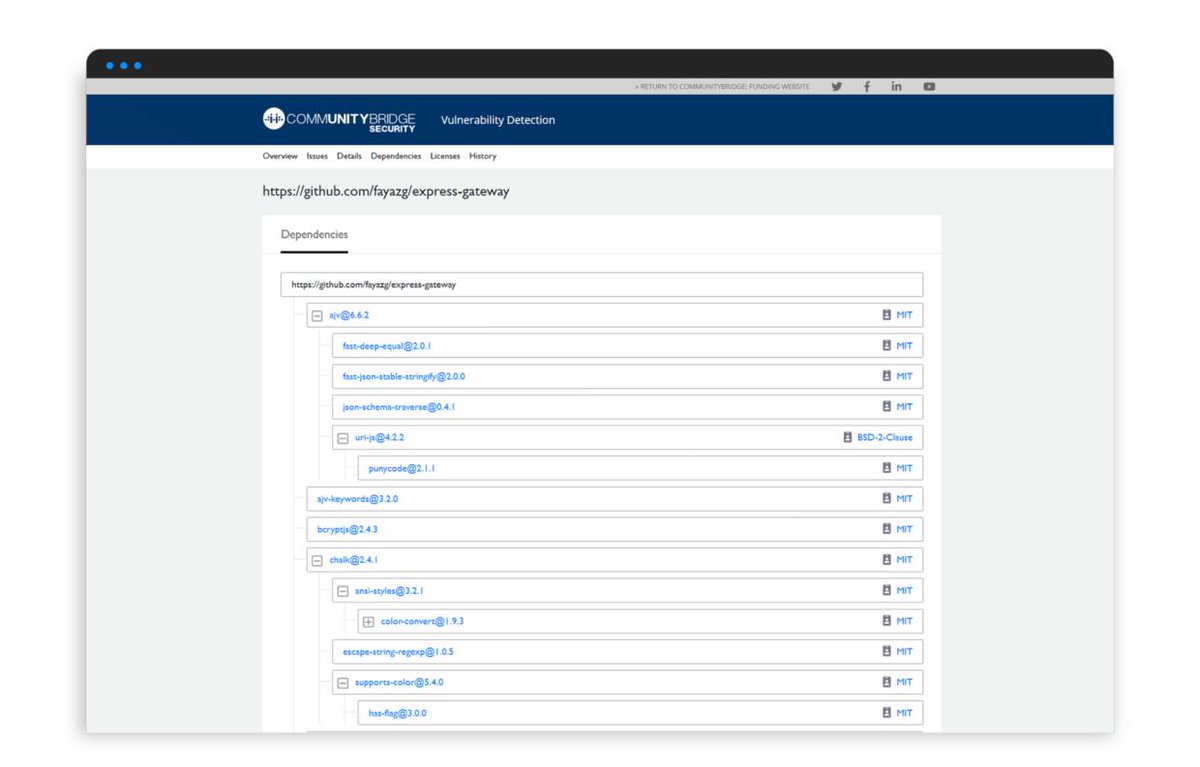The image size is (1200, 767).
Task: Expand the color-convert@1.9.3 tree node
Action: (x=368, y=622)
